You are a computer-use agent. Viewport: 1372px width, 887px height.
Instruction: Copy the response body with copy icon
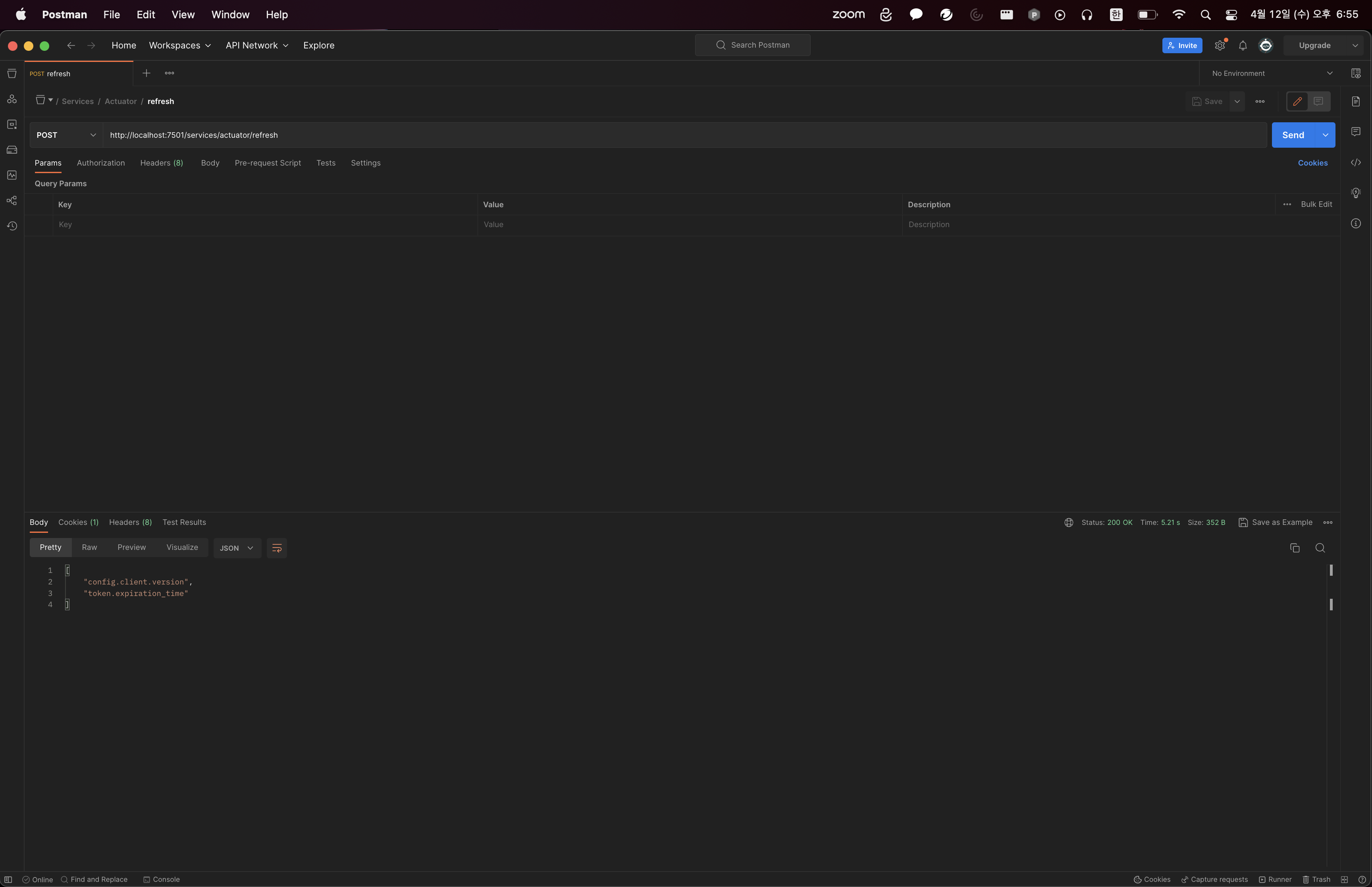(x=1294, y=548)
